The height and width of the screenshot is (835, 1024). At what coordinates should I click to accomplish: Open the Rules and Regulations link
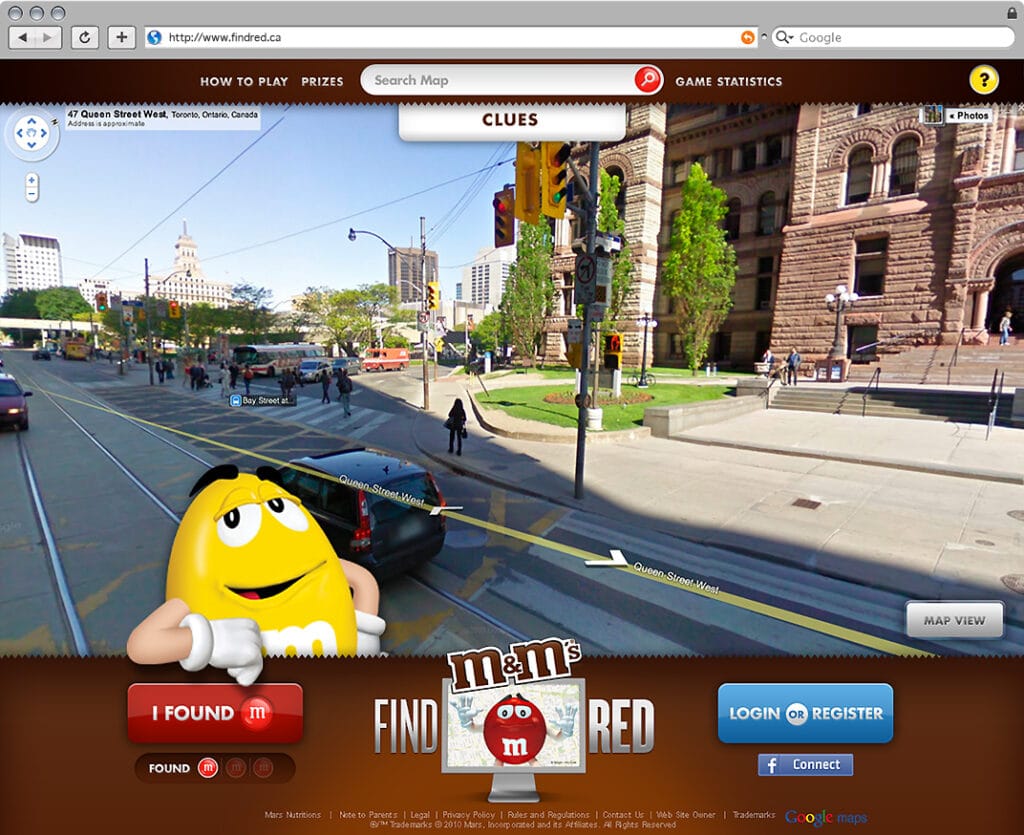549,815
